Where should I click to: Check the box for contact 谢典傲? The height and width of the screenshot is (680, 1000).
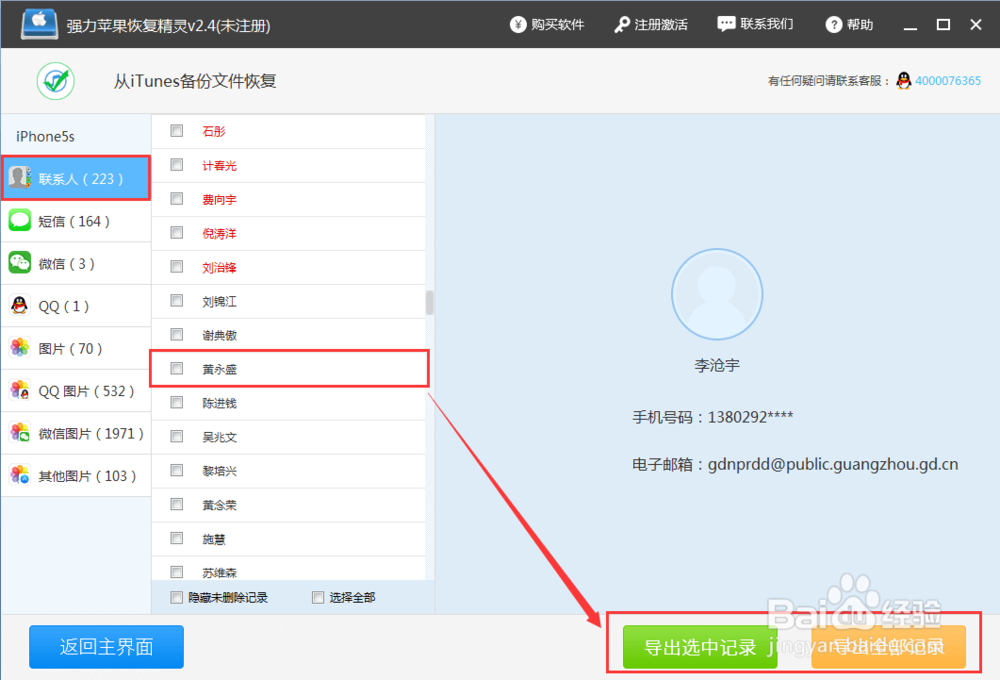click(177, 334)
